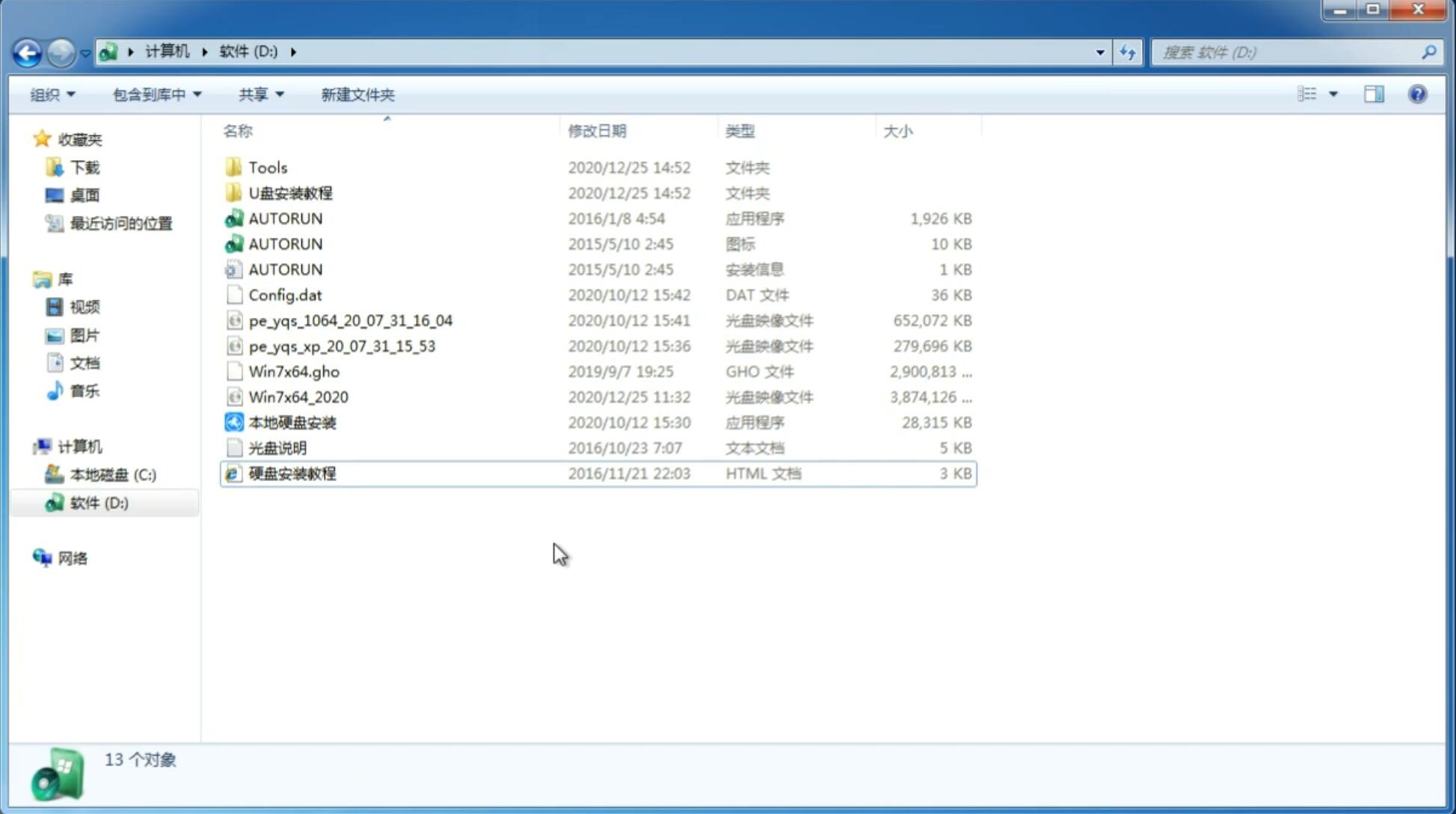Open the U盘安装教程 folder
Viewport: 1456px width, 814px height.
[x=290, y=193]
